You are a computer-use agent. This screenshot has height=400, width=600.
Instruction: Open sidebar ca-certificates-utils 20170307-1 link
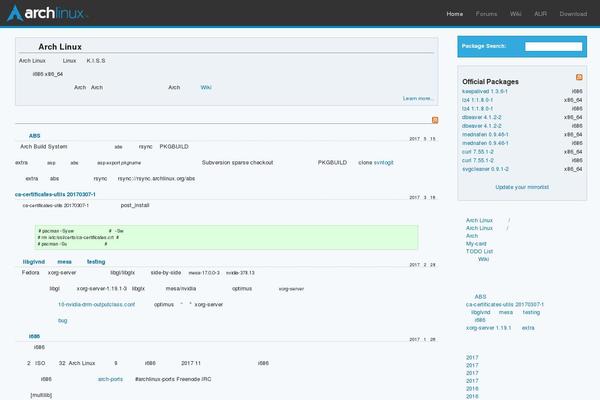[x=505, y=304]
